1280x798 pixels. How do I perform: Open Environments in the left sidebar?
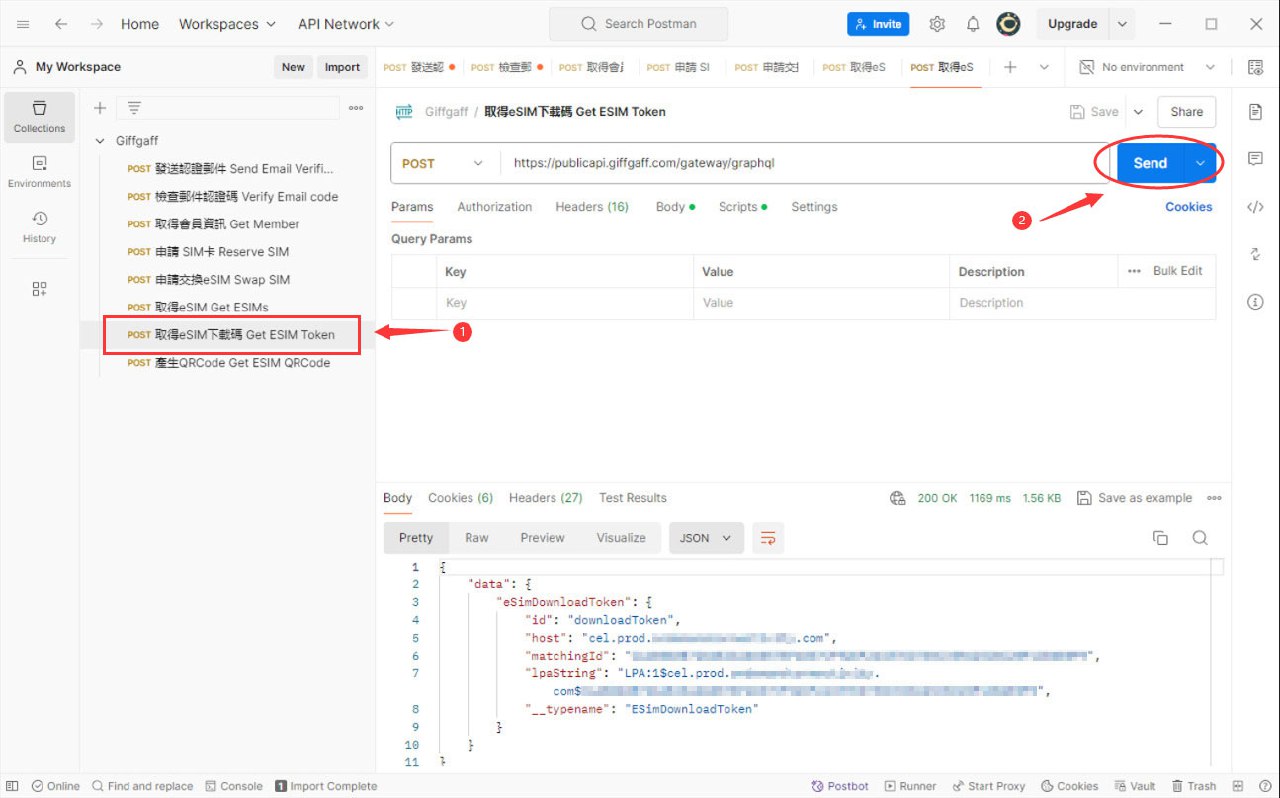[x=39, y=171]
